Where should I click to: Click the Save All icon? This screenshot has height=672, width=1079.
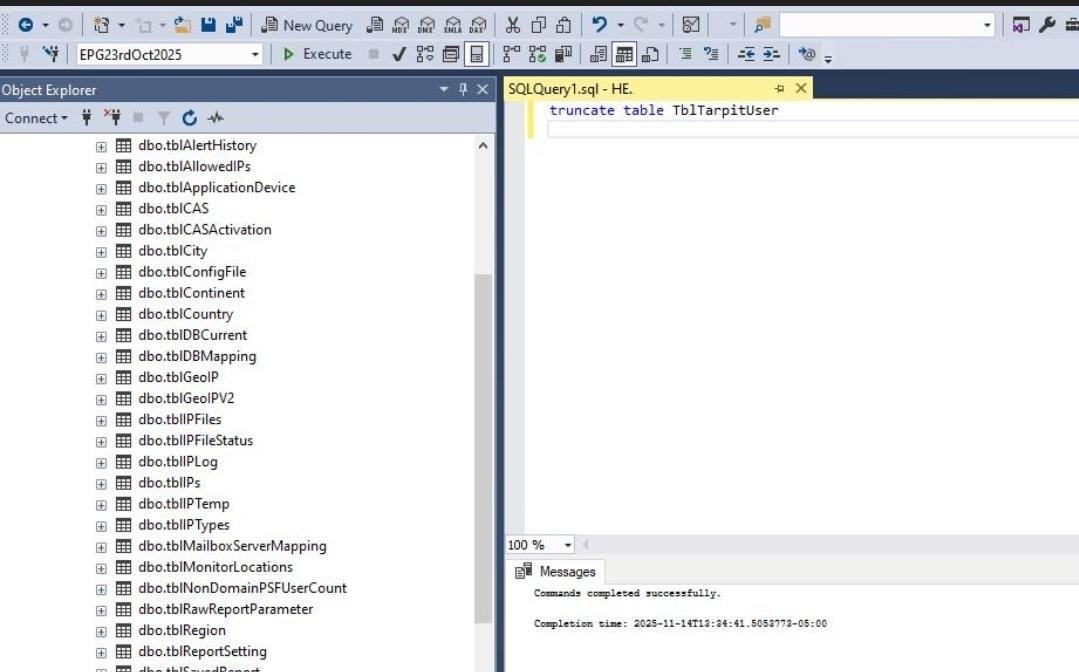point(234,25)
